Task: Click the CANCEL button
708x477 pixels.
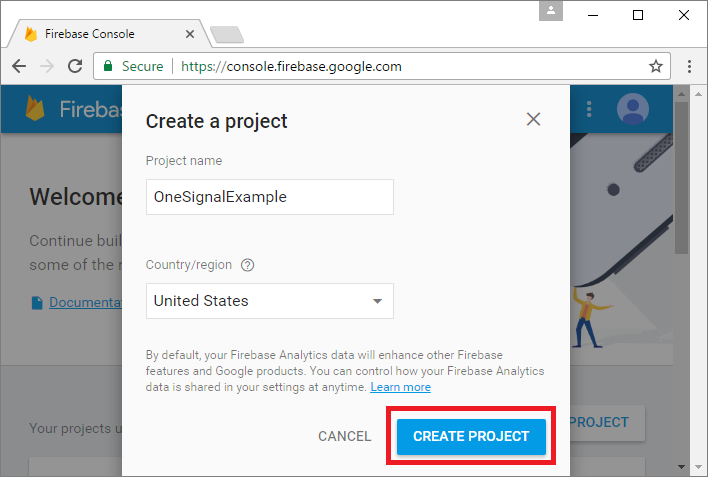Action: pyautogui.click(x=345, y=436)
